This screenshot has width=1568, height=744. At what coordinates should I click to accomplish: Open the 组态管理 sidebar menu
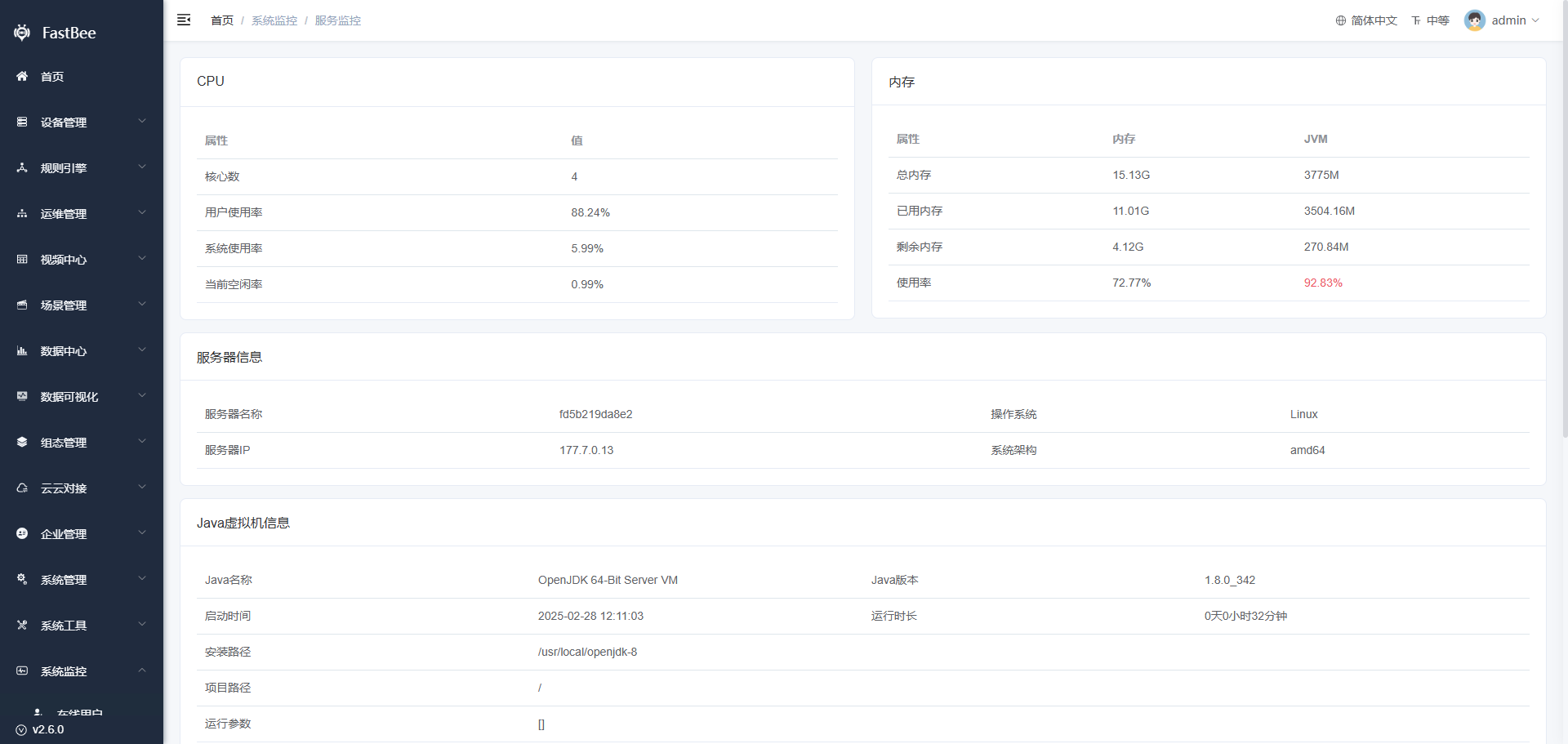(82, 442)
